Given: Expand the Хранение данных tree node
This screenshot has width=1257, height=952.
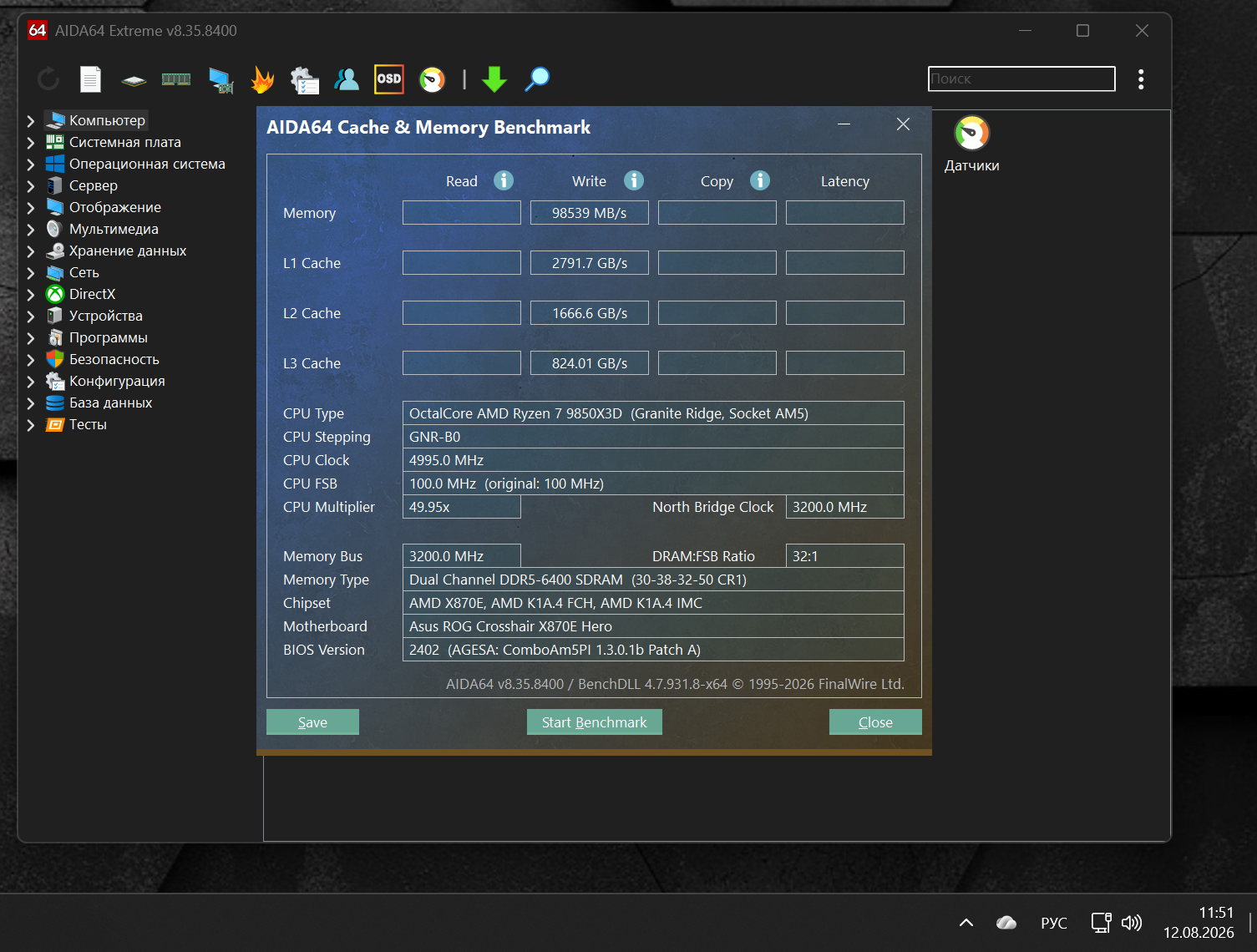Looking at the screenshot, I should tap(31, 251).
